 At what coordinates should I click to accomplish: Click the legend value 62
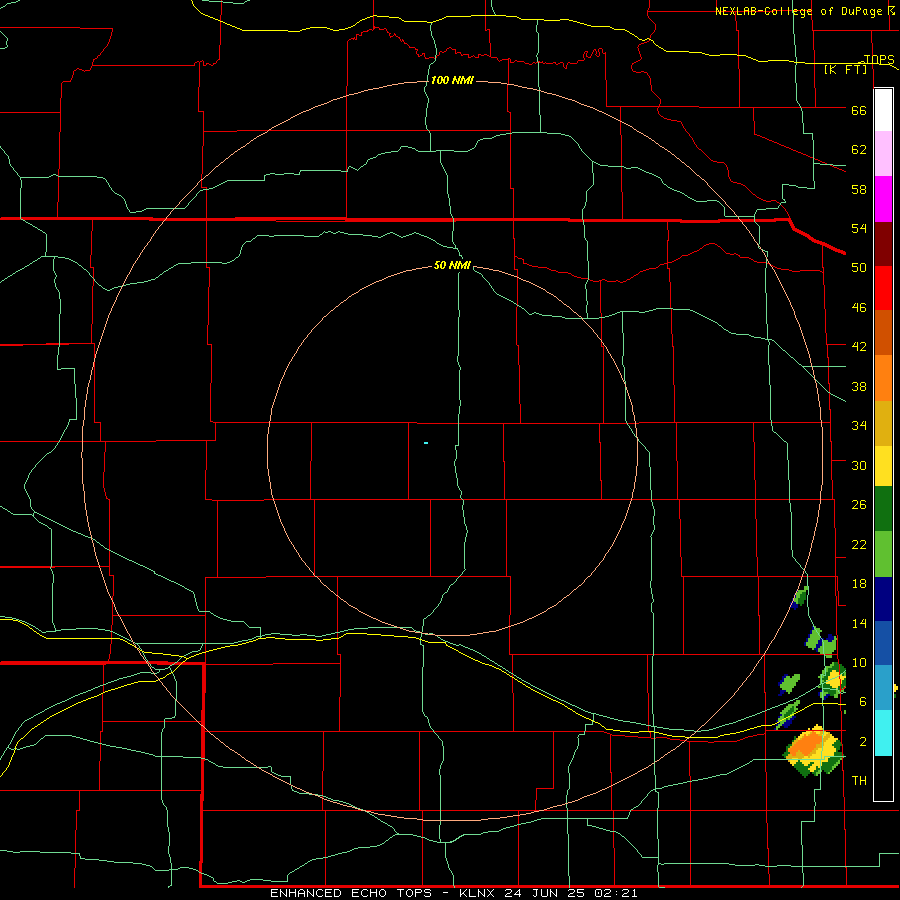coord(859,150)
